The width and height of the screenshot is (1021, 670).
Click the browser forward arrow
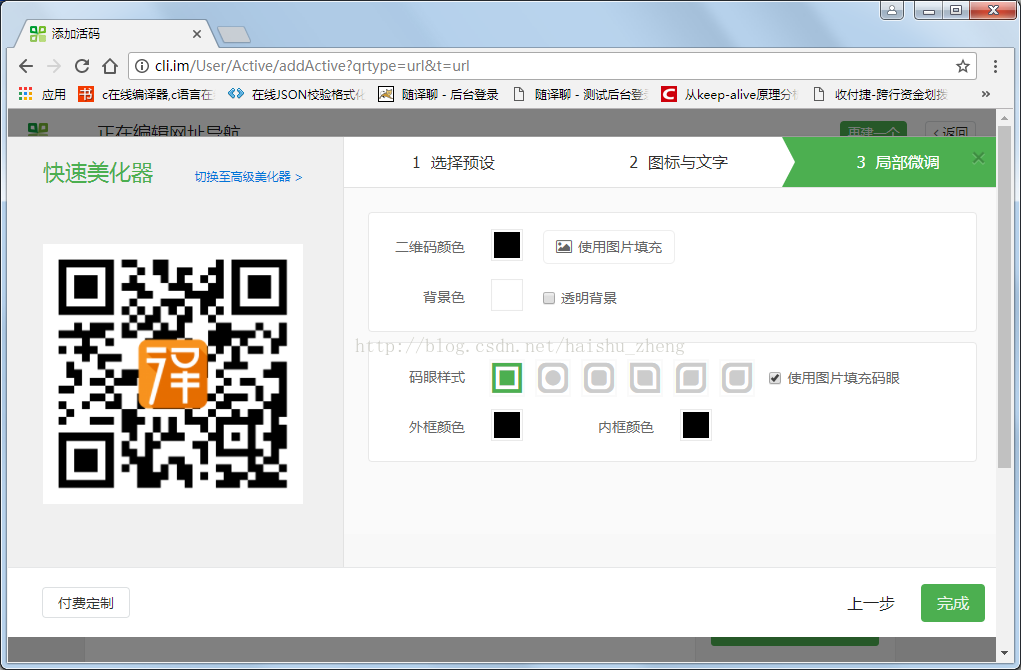coord(54,66)
